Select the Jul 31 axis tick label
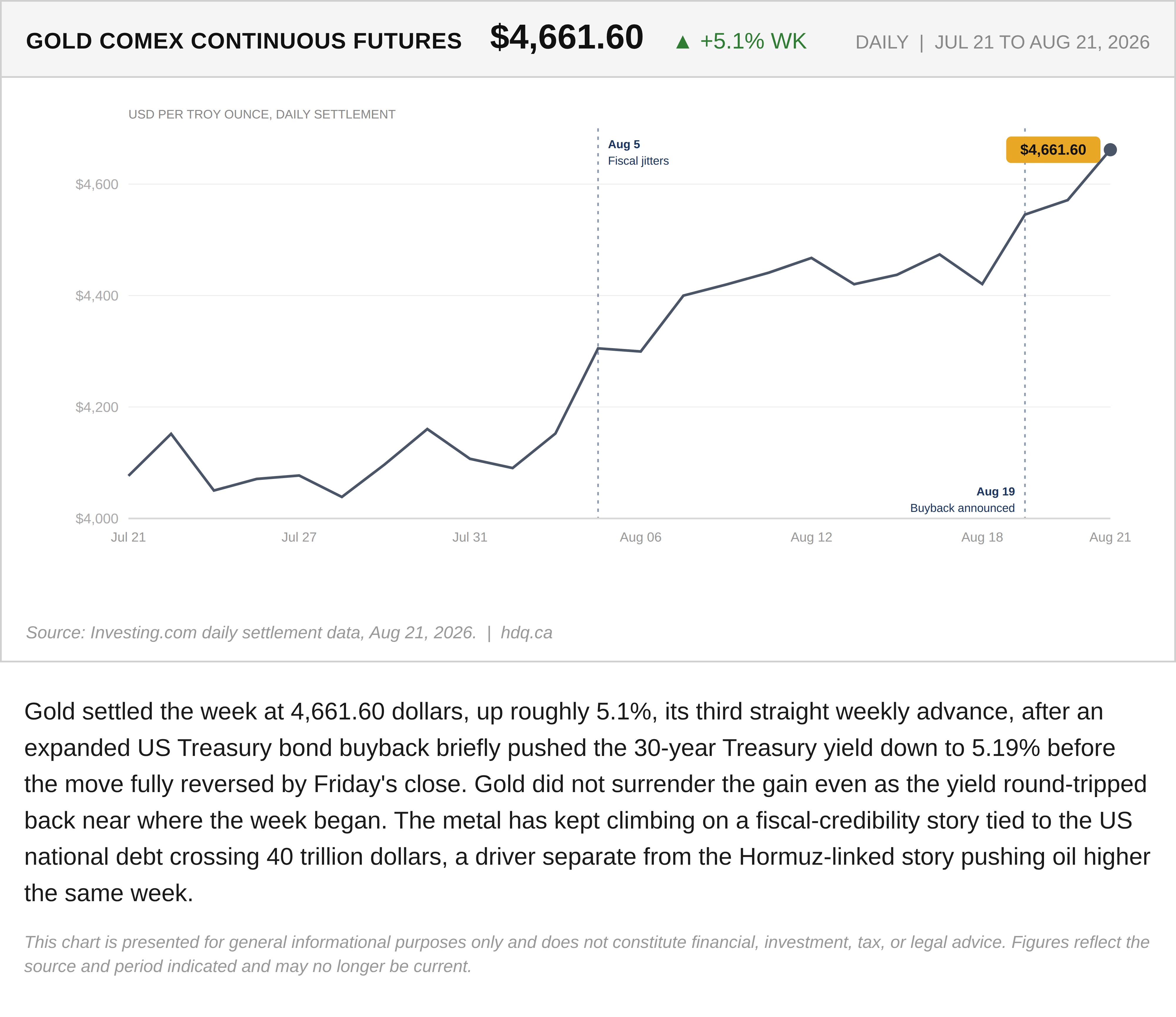1176x1017 pixels. (x=470, y=537)
